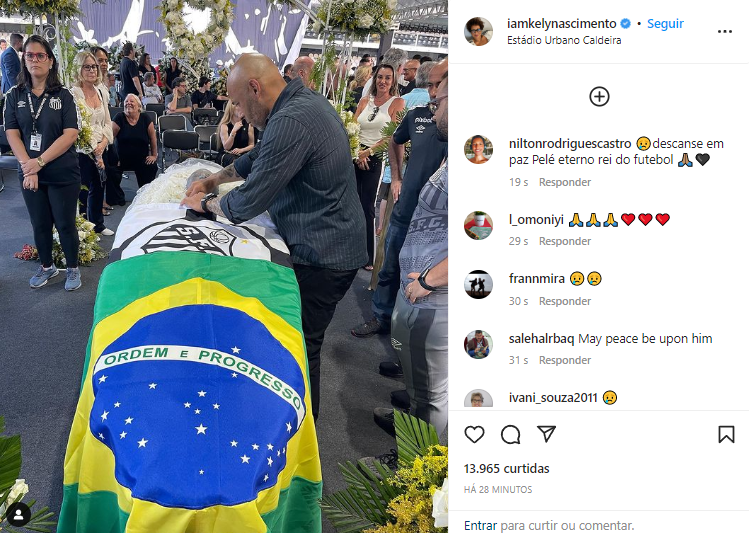Save post with bookmark icon

point(726,434)
